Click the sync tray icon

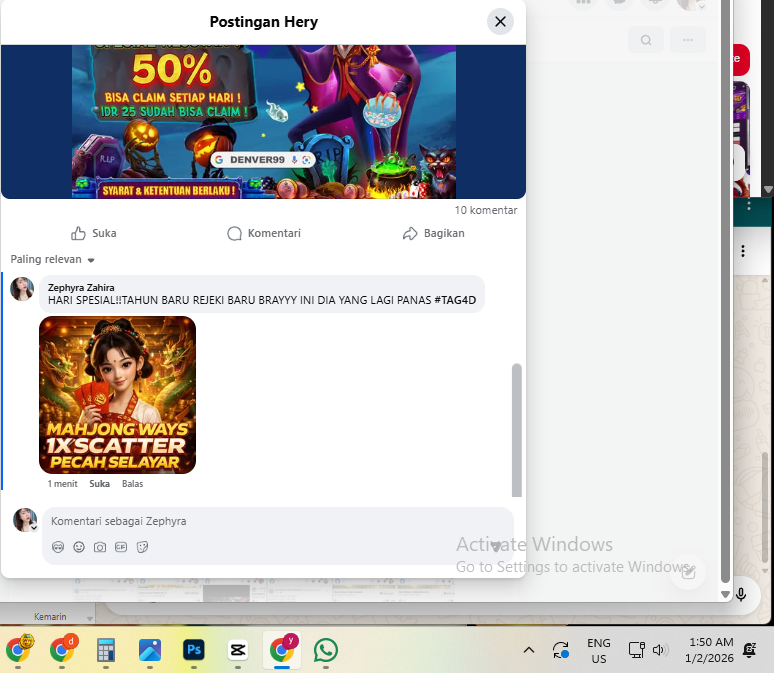tap(561, 650)
